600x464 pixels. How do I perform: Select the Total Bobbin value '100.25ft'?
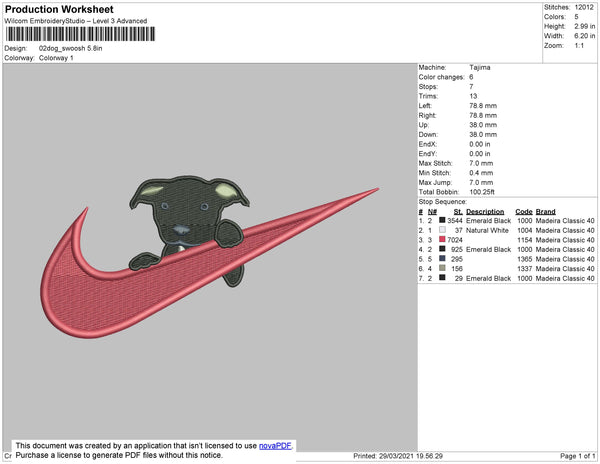(482, 192)
